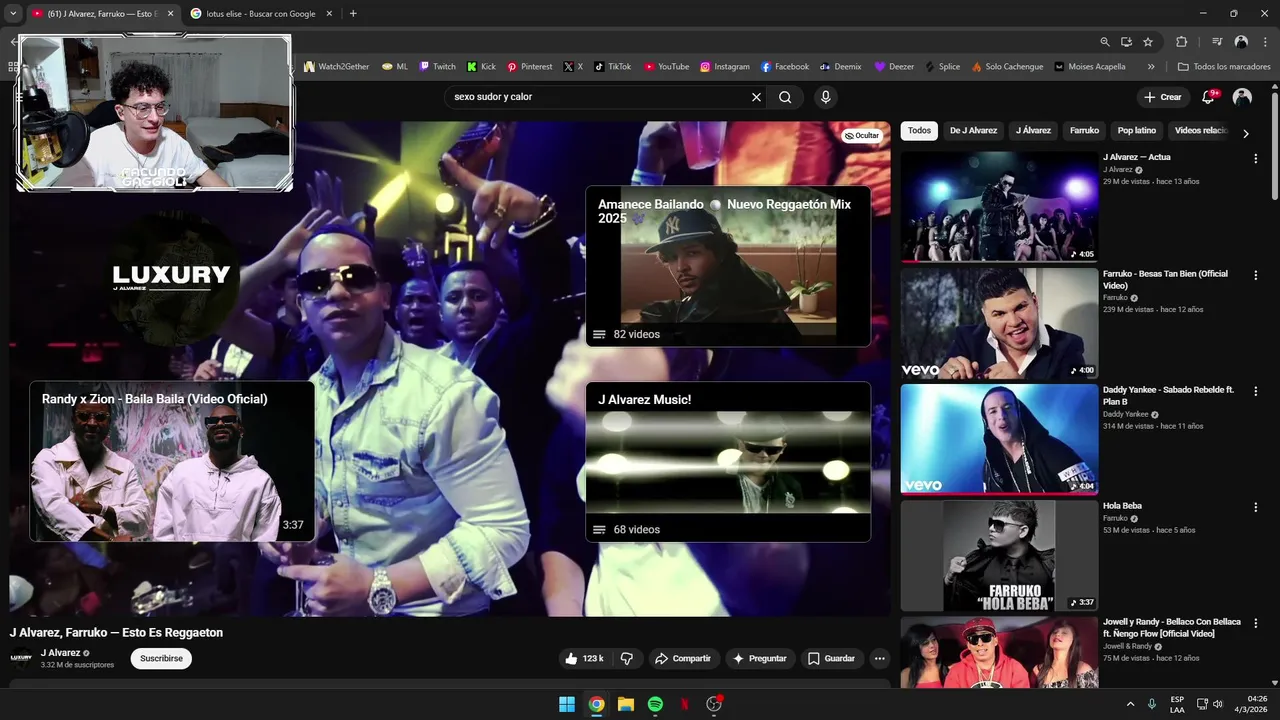Open Chrome three-dot menu
This screenshot has height=720, width=1280.
(x=1264, y=42)
